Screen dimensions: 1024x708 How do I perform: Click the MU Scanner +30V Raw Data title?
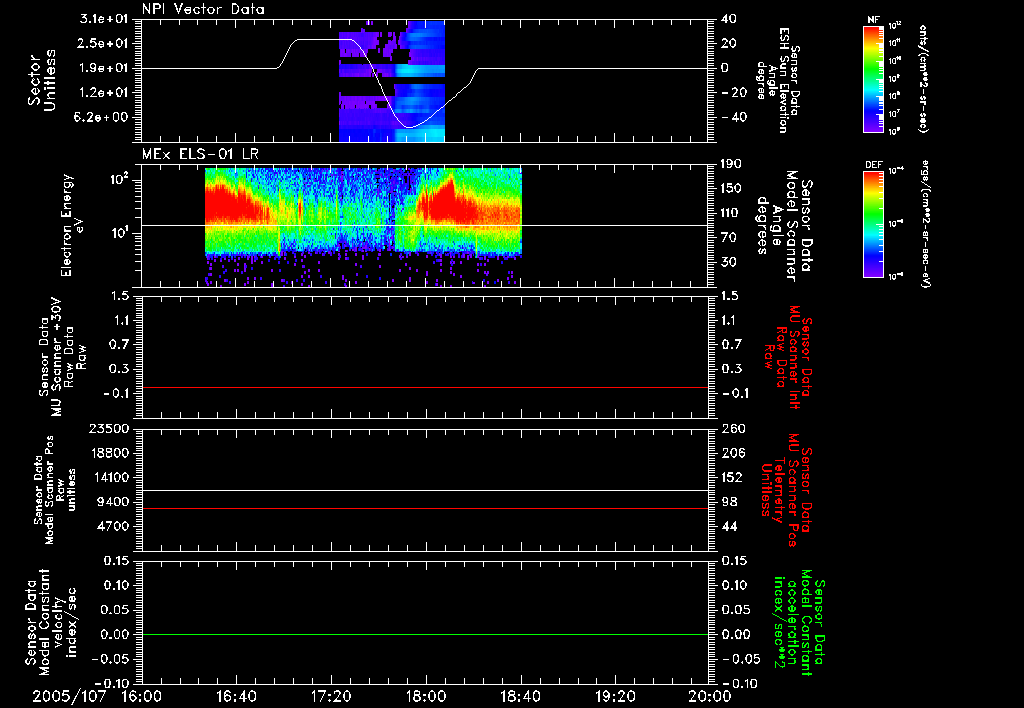pos(62,357)
